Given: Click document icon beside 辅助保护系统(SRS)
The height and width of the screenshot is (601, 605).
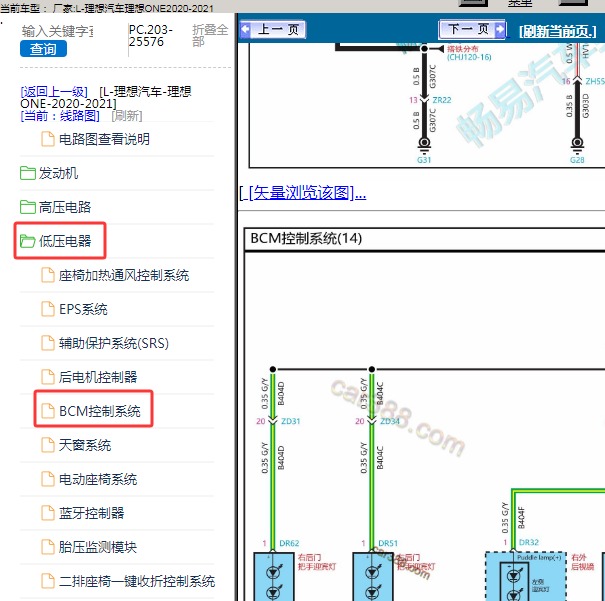Looking at the screenshot, I should point(48,343).
